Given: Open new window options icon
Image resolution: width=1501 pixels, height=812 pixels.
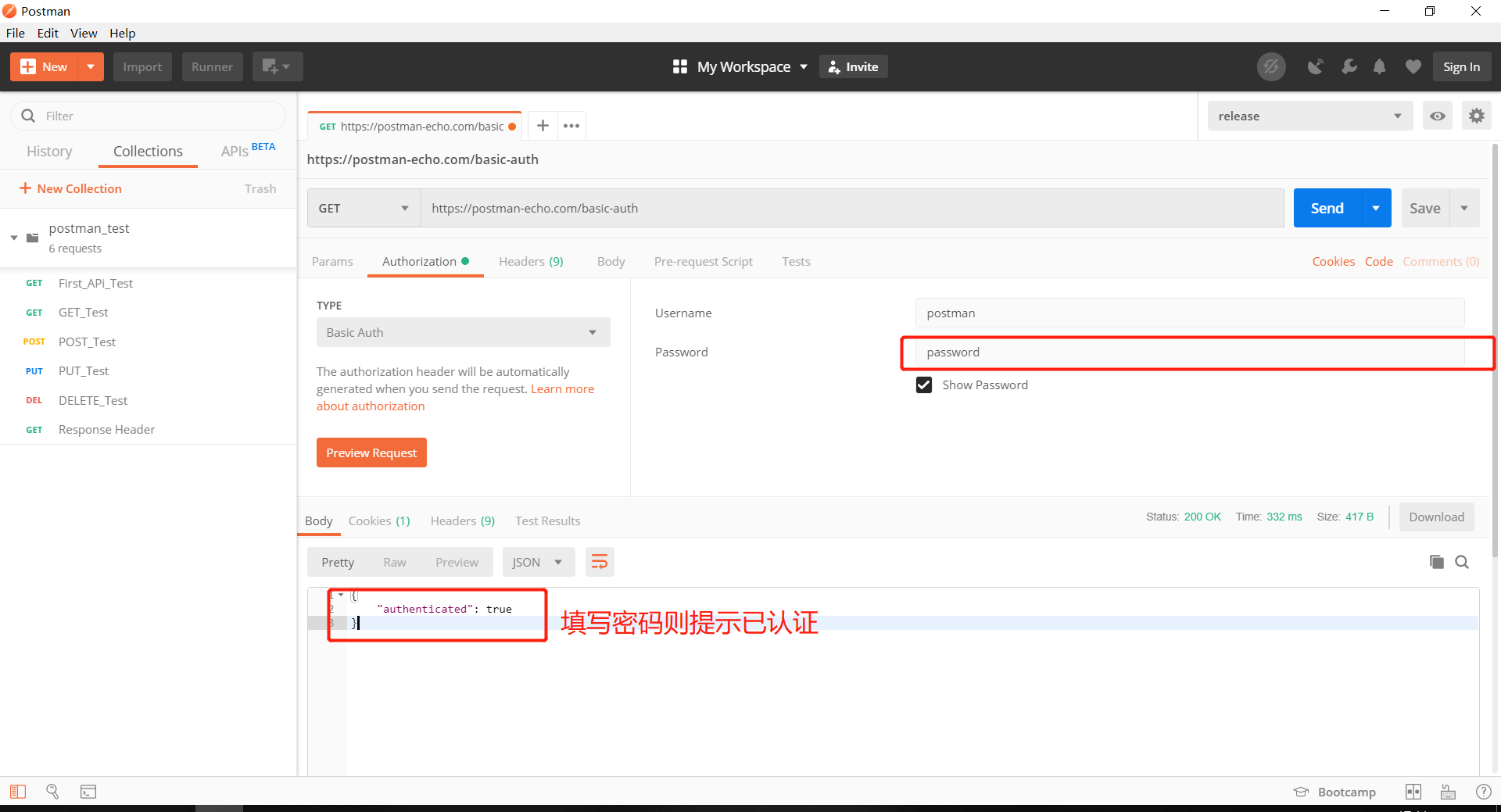Looking at the screenshot, I should pyautogui.click(x=277, y=67).
